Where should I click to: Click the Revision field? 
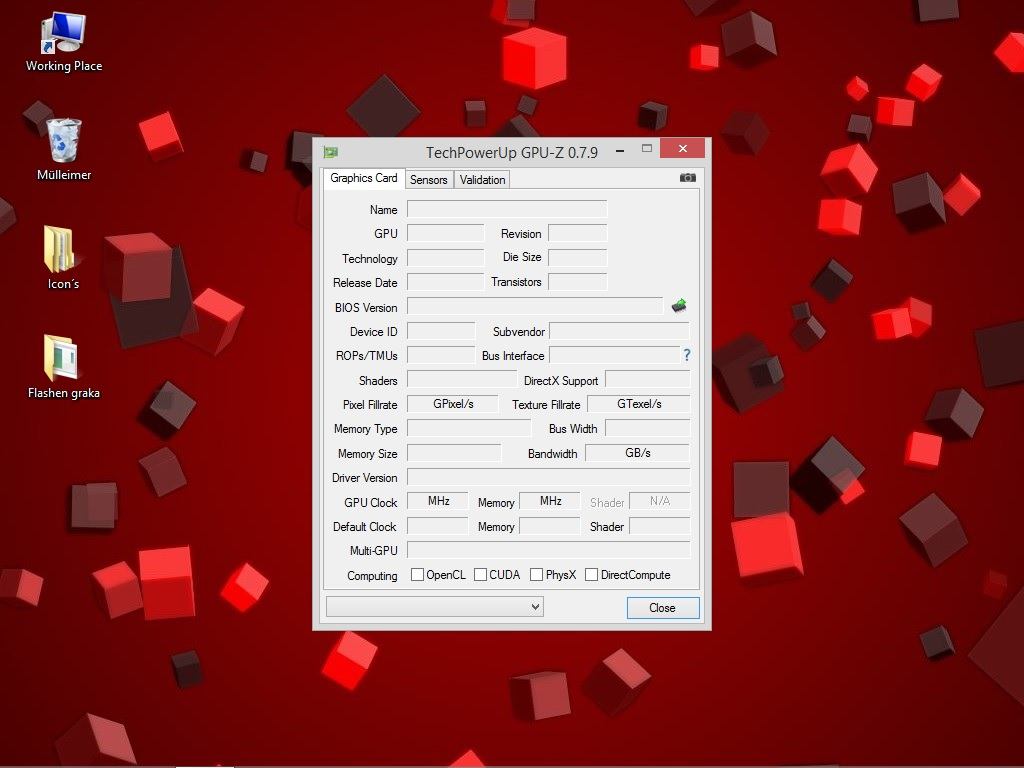577,233
